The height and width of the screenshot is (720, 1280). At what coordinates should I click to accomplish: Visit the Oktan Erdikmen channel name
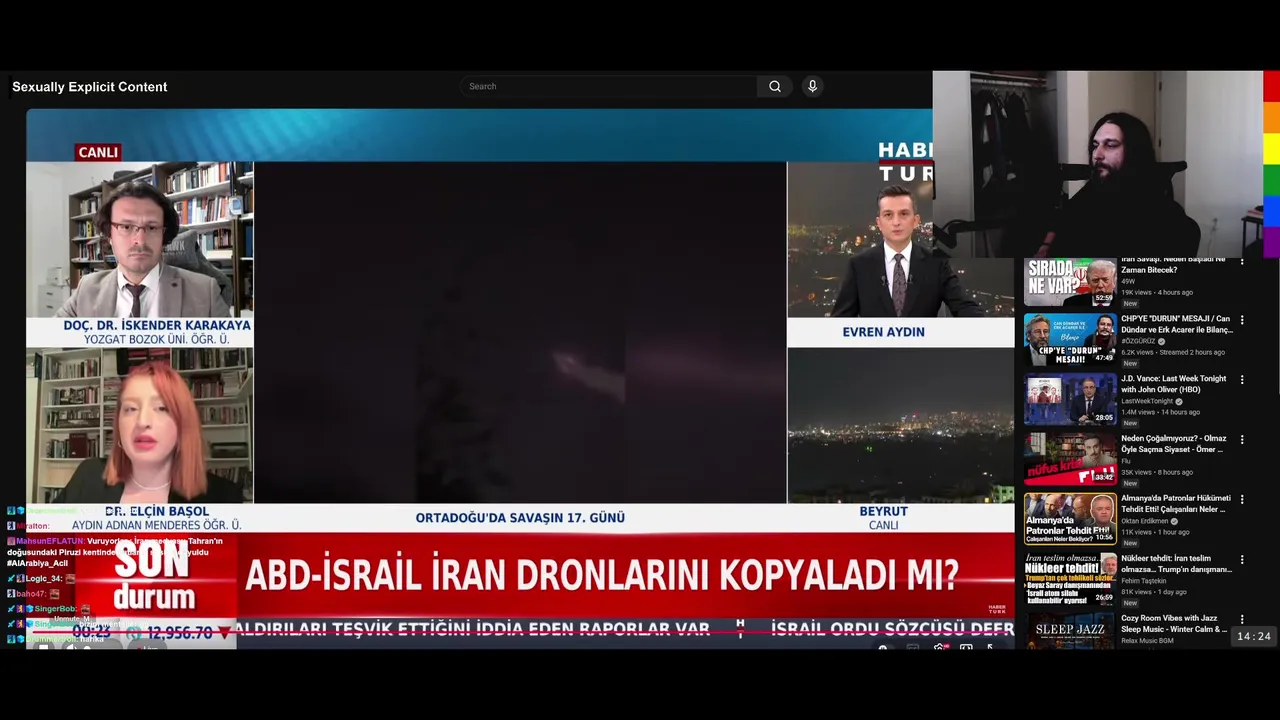1144,521
